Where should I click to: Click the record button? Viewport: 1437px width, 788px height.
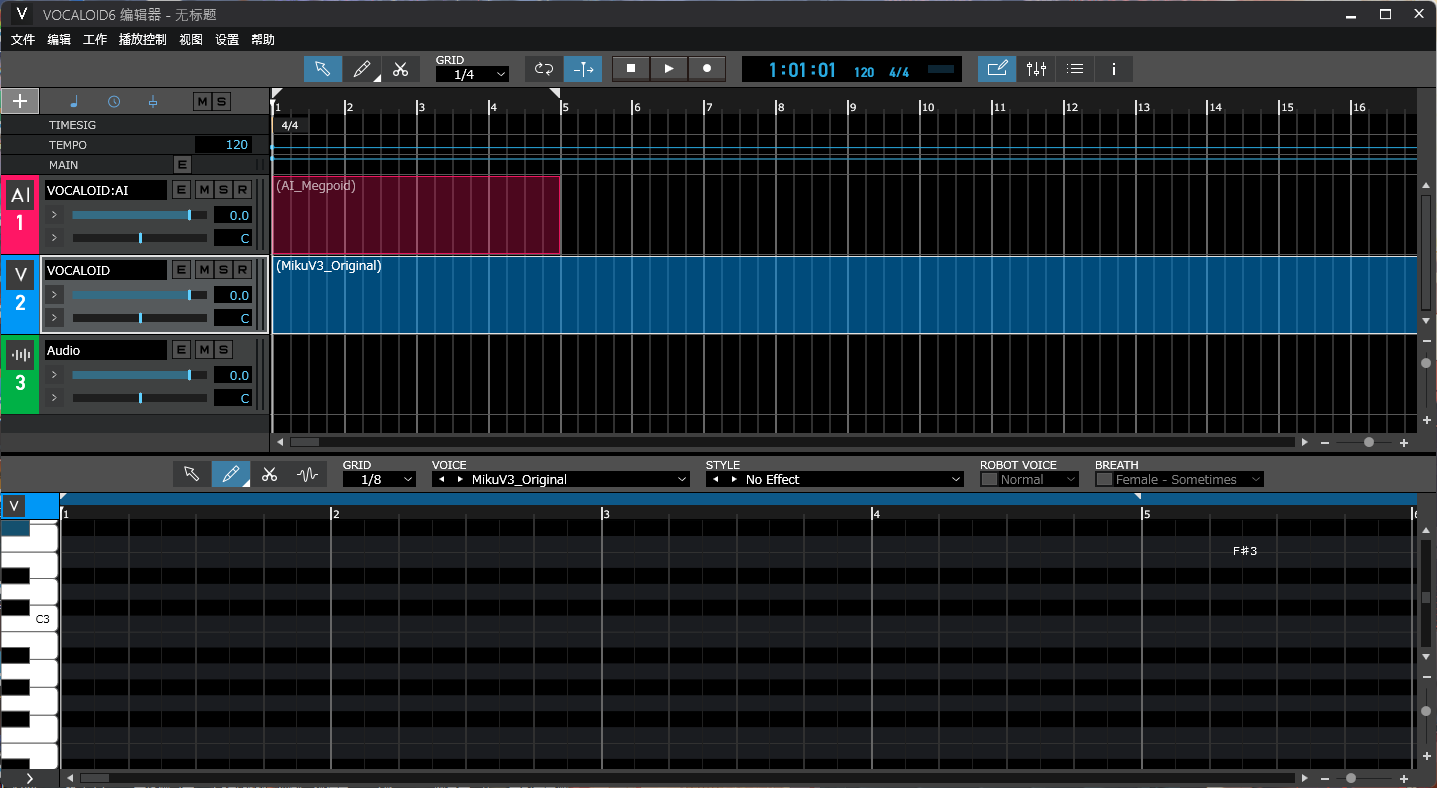pos(707,68)
